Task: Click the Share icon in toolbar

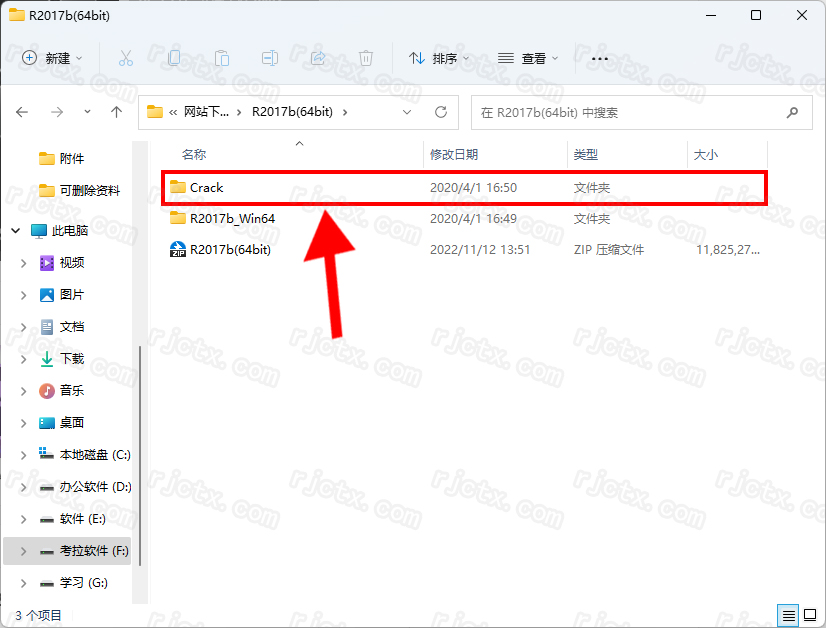Action: coord(318,58)
